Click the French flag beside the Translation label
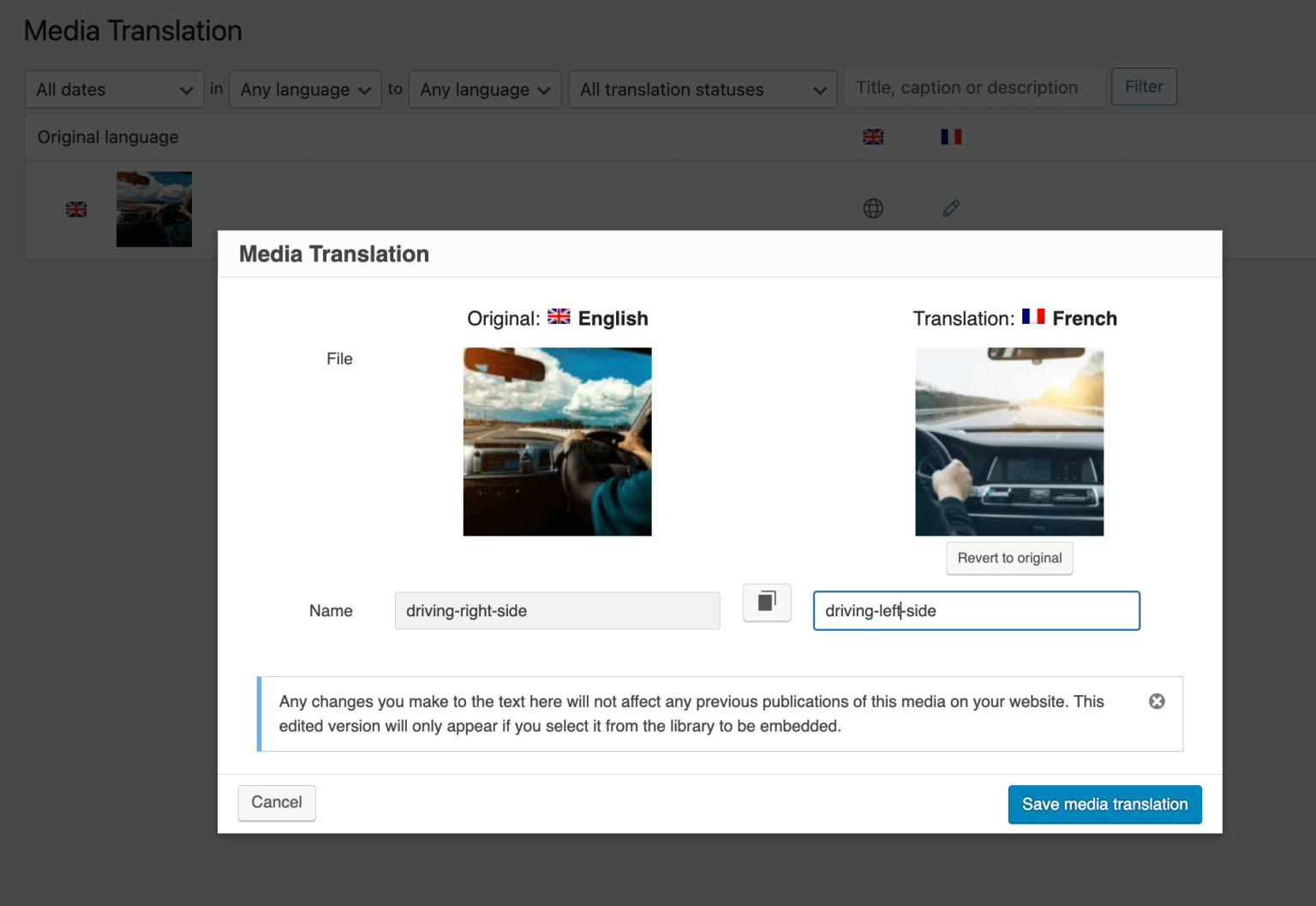This screenshot has height=906, width=1316. [1033, 317]
